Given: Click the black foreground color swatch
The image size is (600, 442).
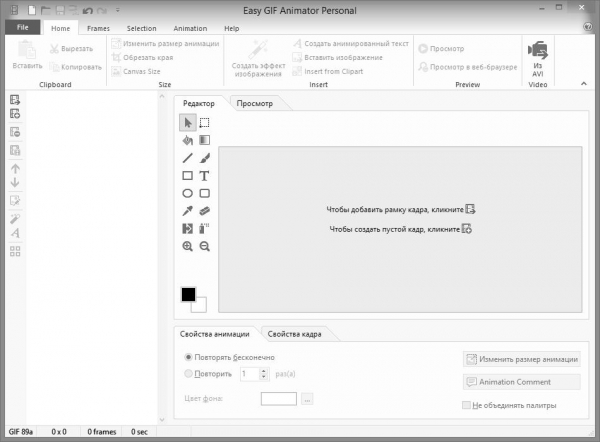Looking at the screenshot, I should coord(188,294).
